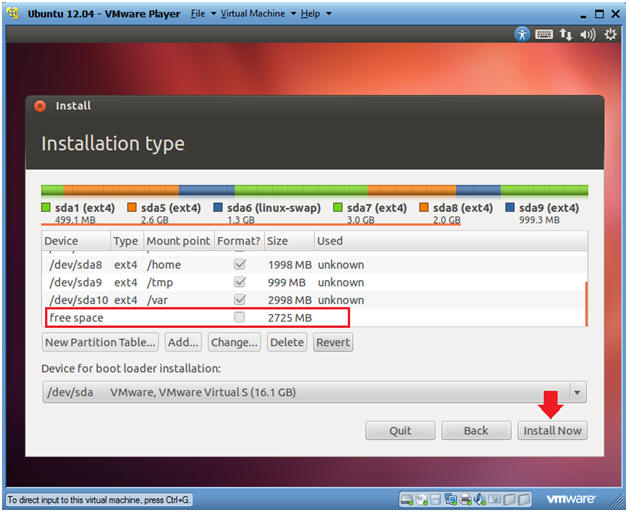Minimize the VMware Player window
Viewport: 628px width, 512px height.
pos(584,16)
